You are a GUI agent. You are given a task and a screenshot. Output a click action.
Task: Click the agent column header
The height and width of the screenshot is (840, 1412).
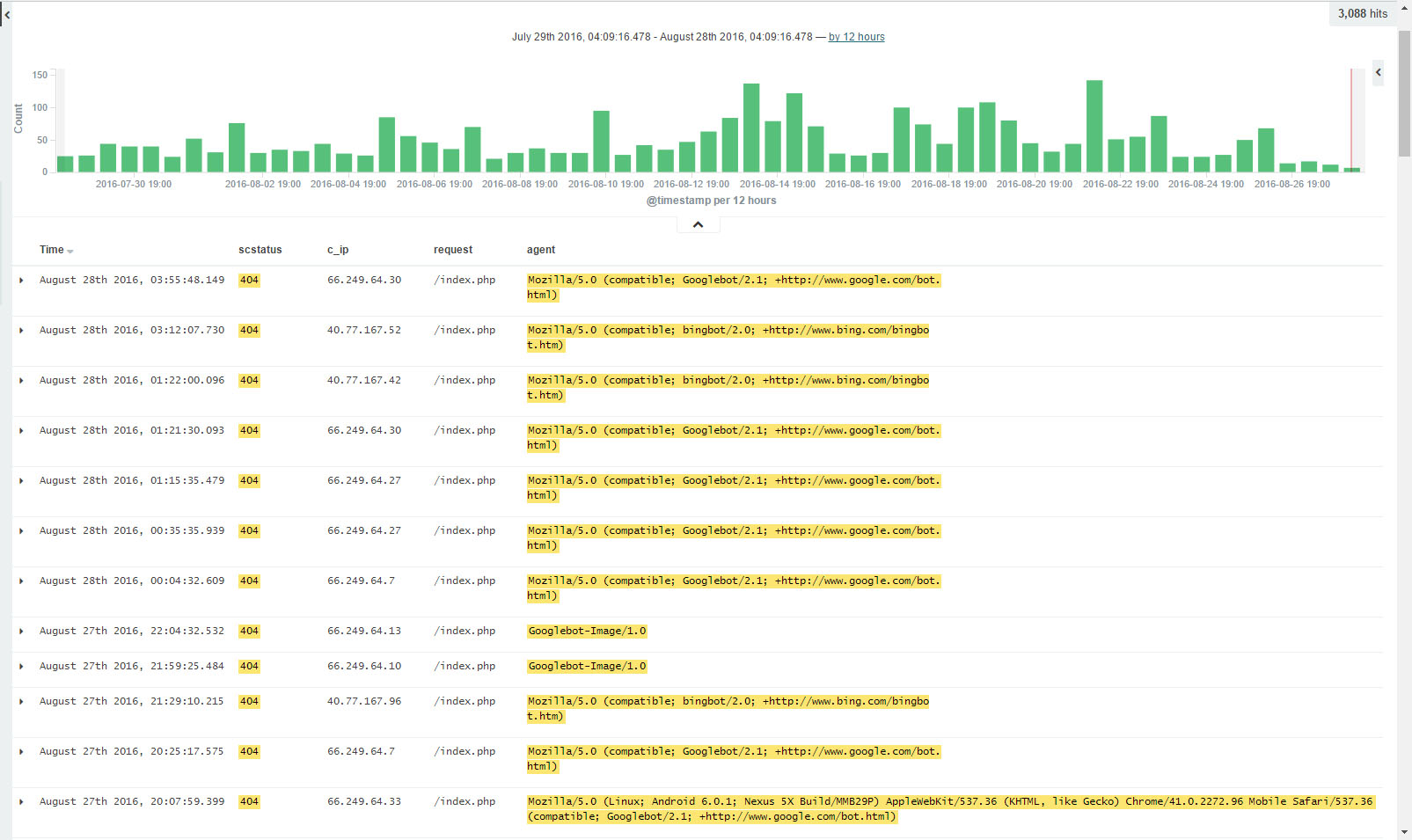(541, 250)
